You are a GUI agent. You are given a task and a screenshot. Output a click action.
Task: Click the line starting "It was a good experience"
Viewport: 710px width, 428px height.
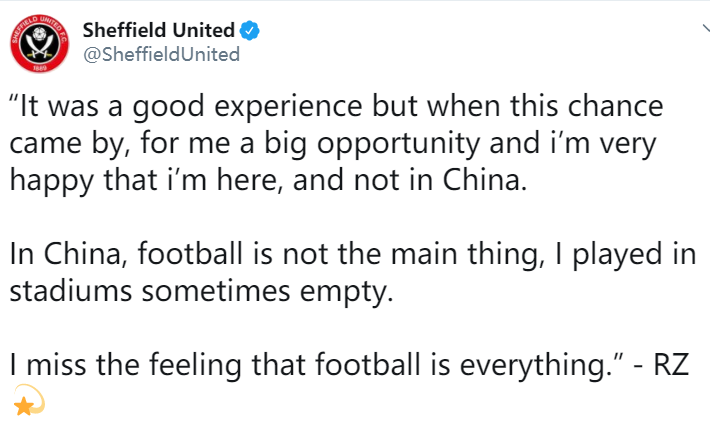336,107
